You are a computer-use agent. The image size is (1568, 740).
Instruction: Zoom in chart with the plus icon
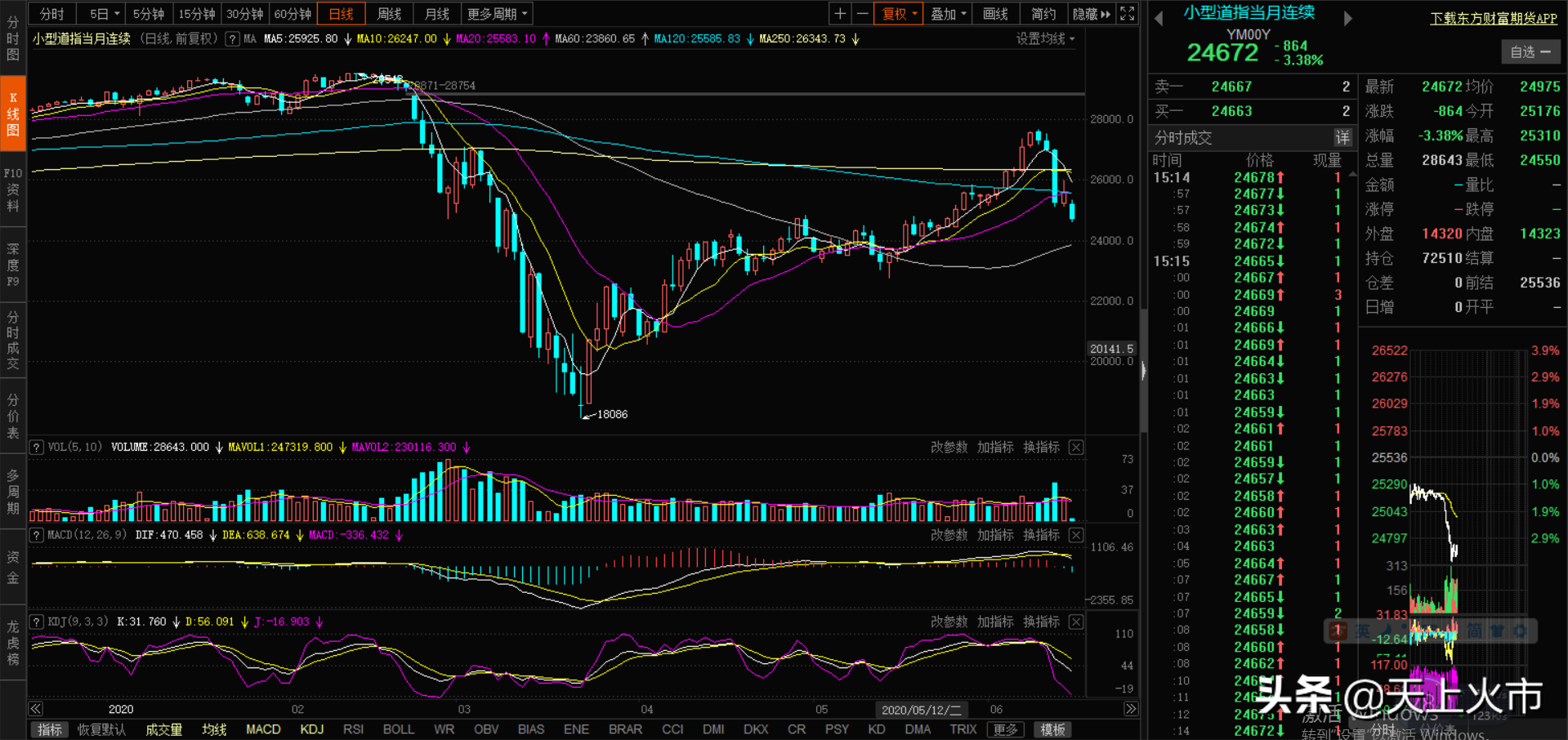click(839, 14)
